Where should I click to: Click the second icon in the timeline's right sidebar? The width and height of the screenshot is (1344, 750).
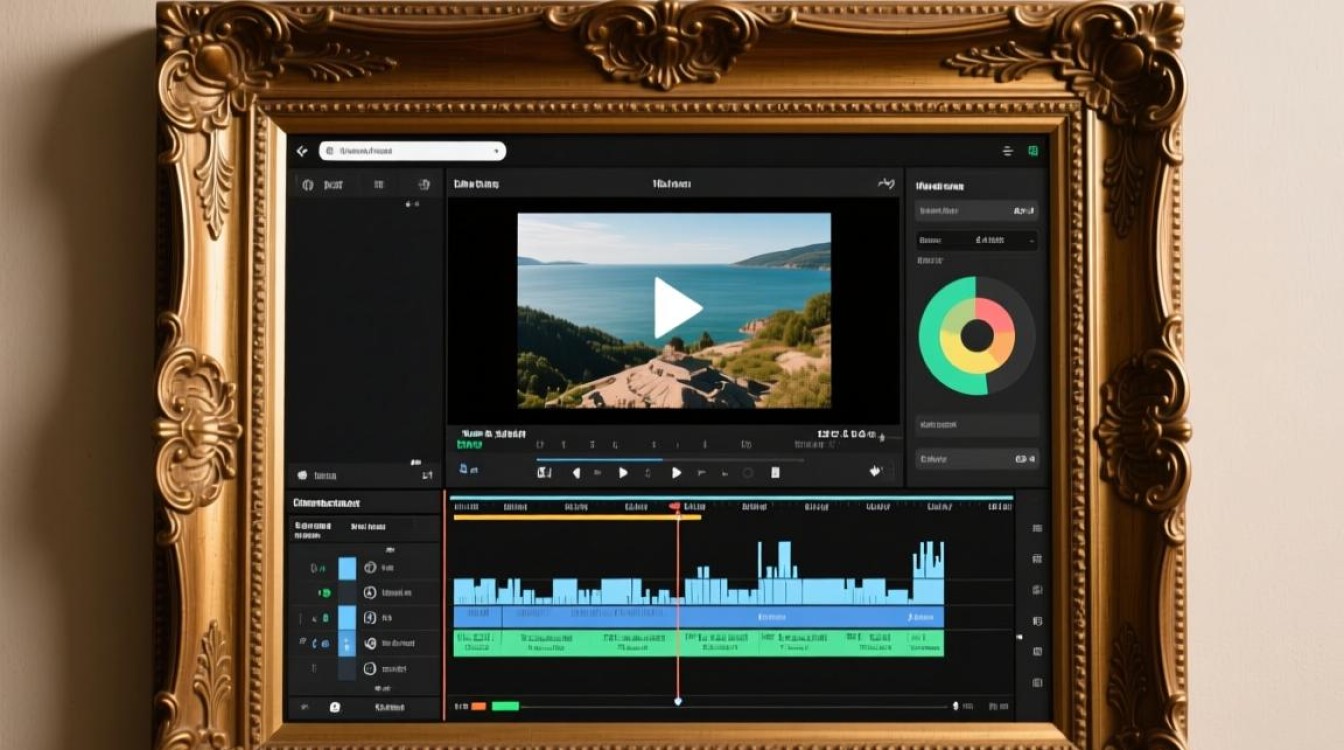coord(1037,559)
